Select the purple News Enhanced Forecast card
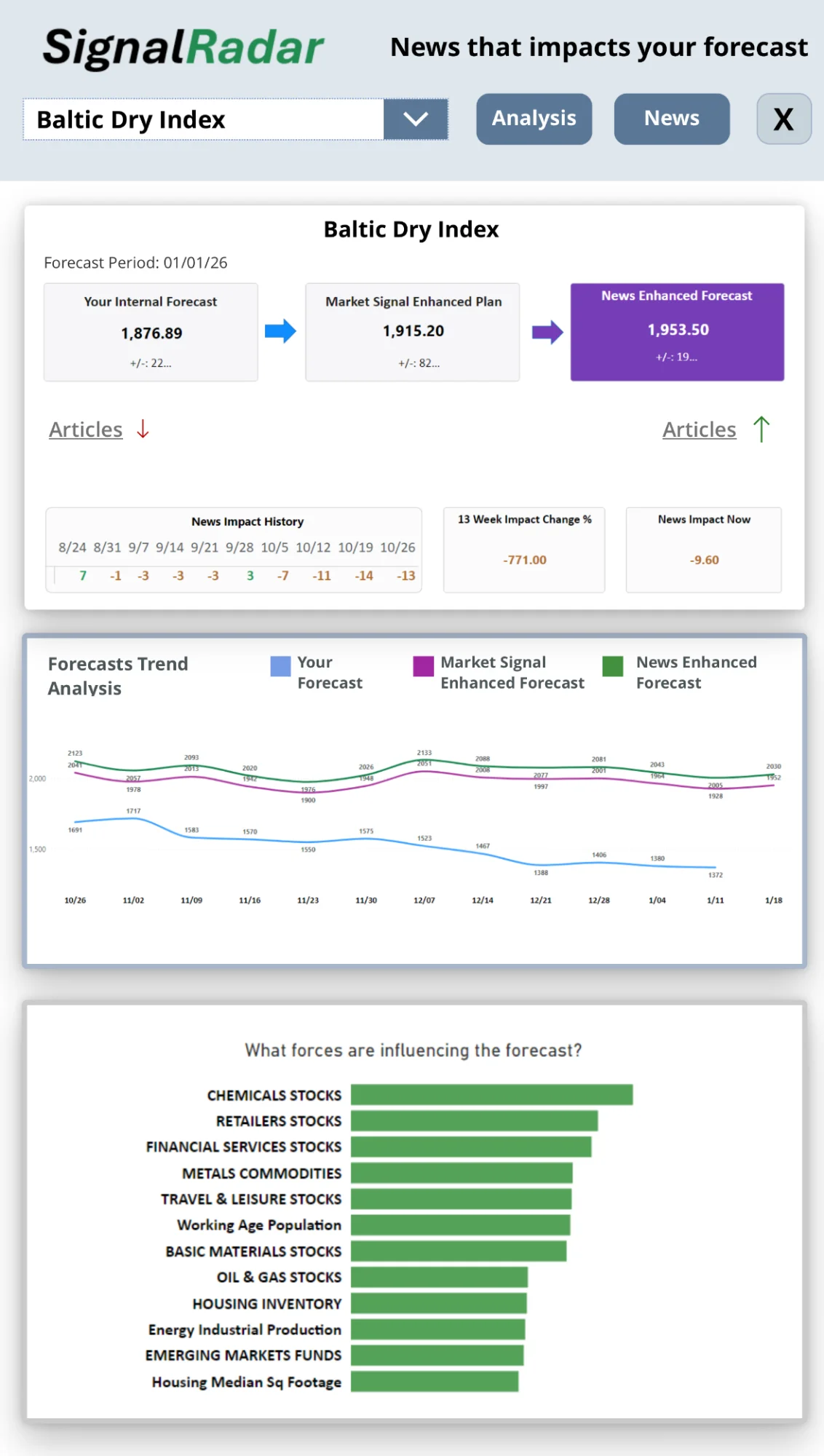824x1456 pixels. [677, 332]
